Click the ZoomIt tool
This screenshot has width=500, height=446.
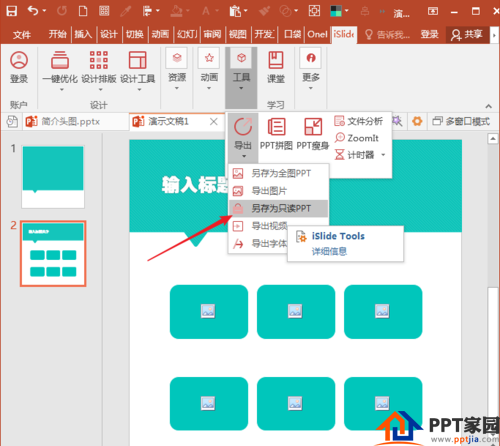point(357,138)
